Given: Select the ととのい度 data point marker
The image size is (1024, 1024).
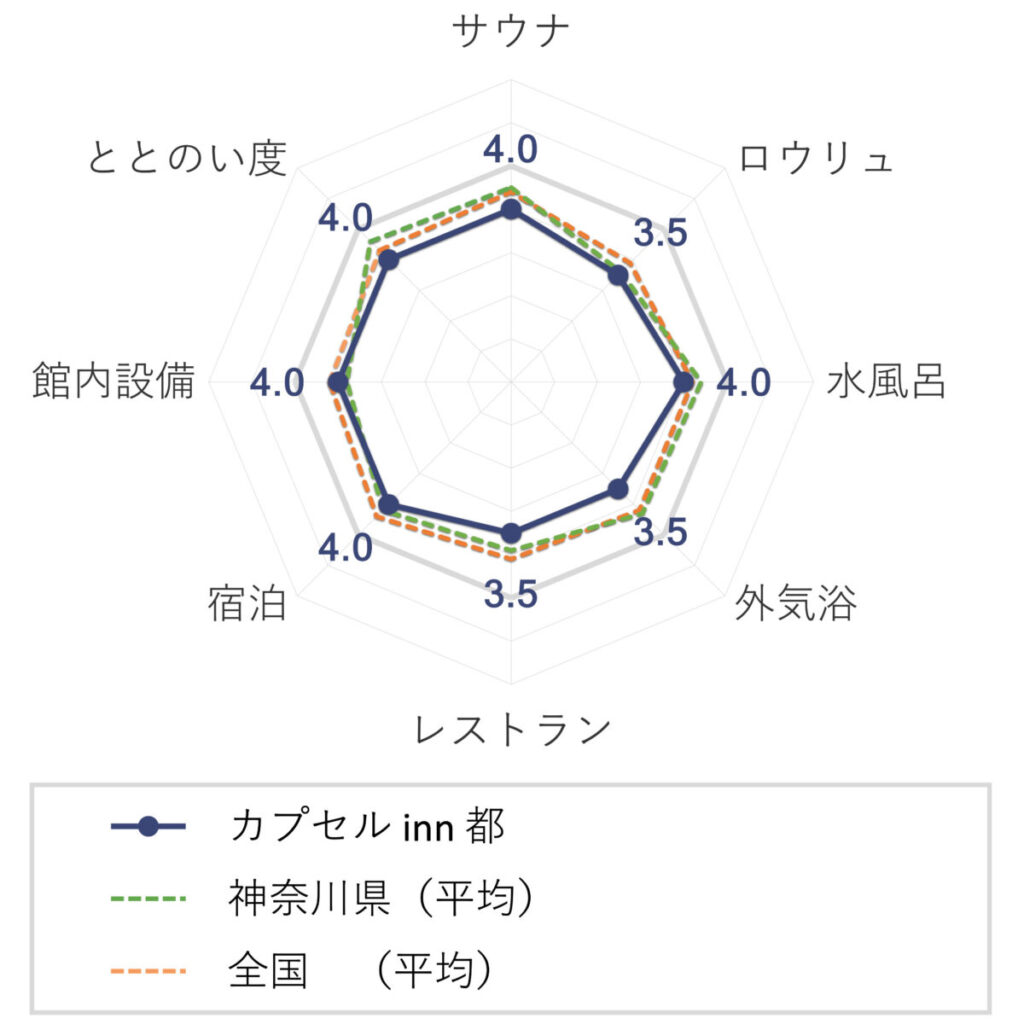Looking at the screenshot, I should pos(389,261).
